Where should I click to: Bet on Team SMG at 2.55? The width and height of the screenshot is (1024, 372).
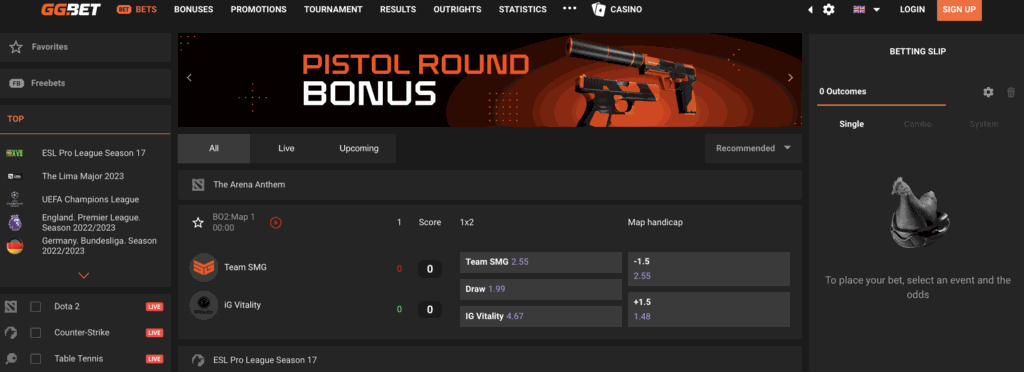coord(541,262)
